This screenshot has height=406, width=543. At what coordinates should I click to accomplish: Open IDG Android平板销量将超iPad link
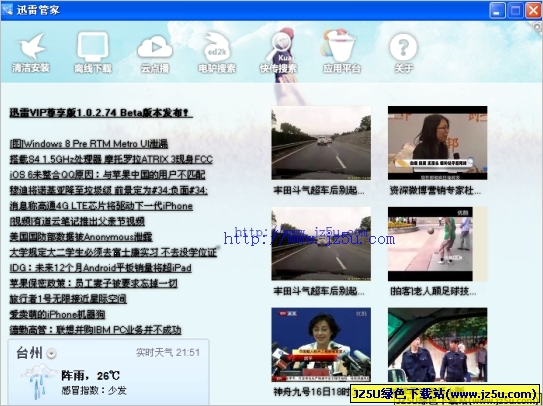(x=100, y=268)
